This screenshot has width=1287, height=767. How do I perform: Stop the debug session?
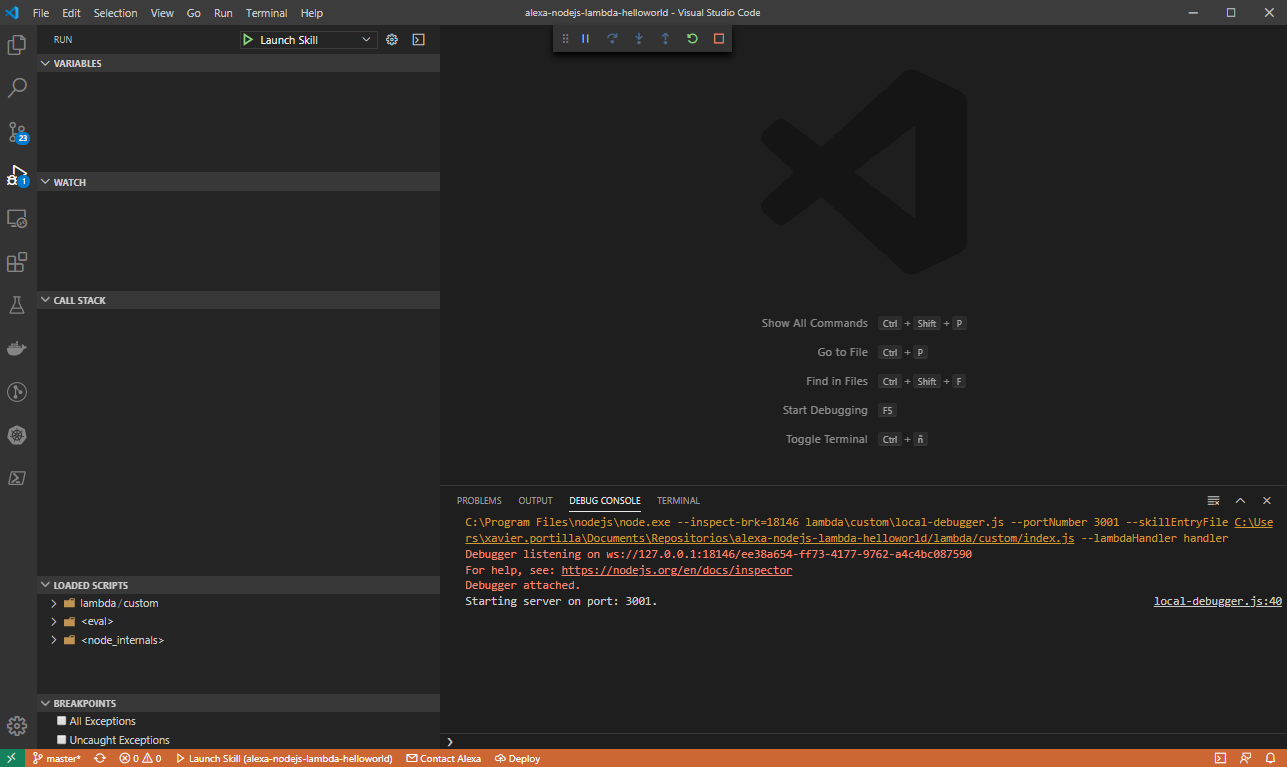tap(718, 39)
